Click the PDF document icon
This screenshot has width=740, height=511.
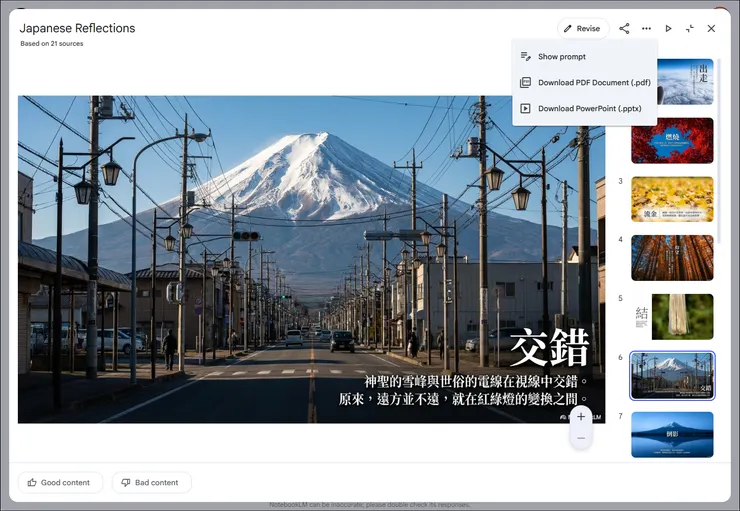(x=525, y=83)
